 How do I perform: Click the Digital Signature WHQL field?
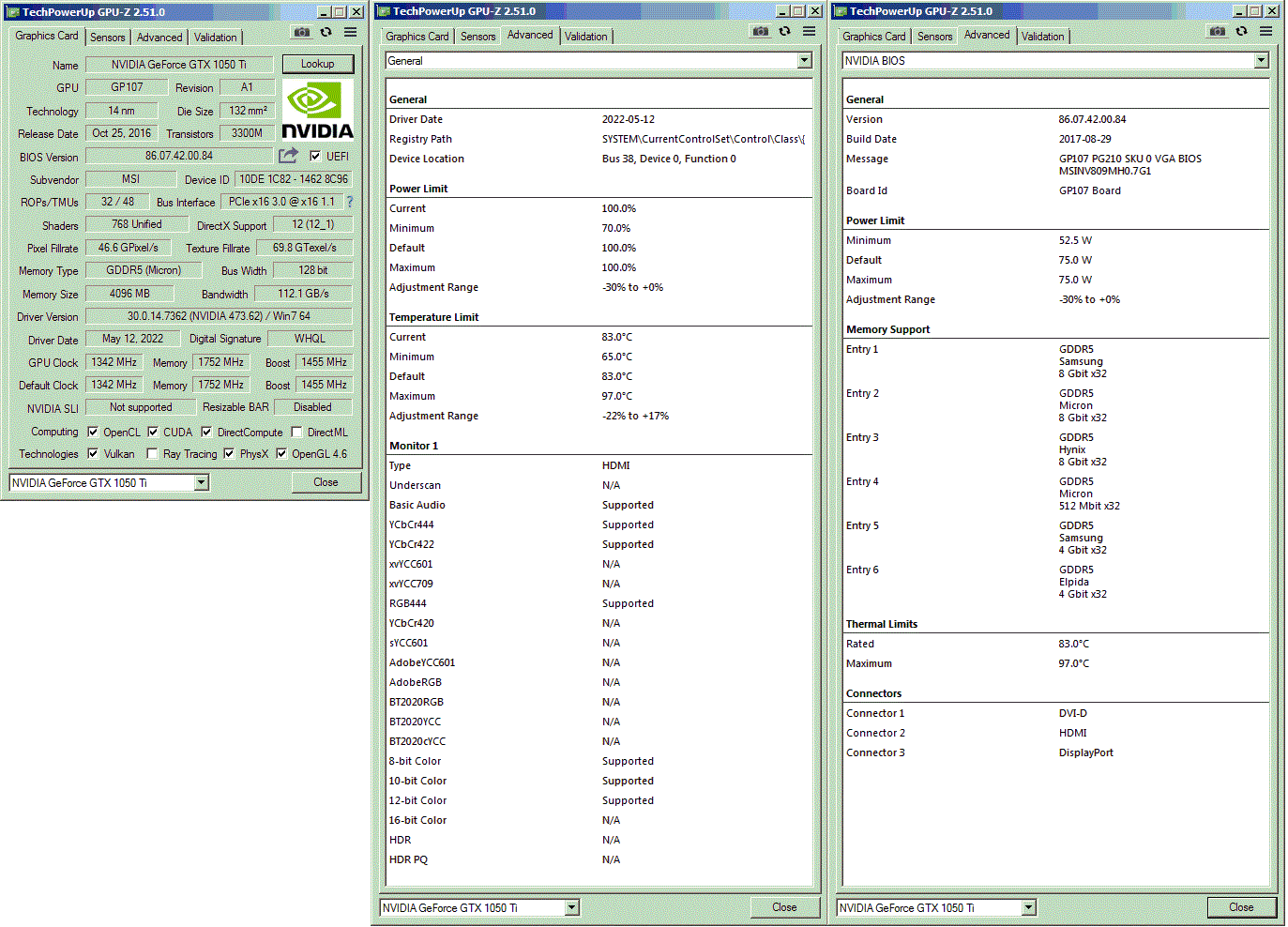tap(310, 339)
